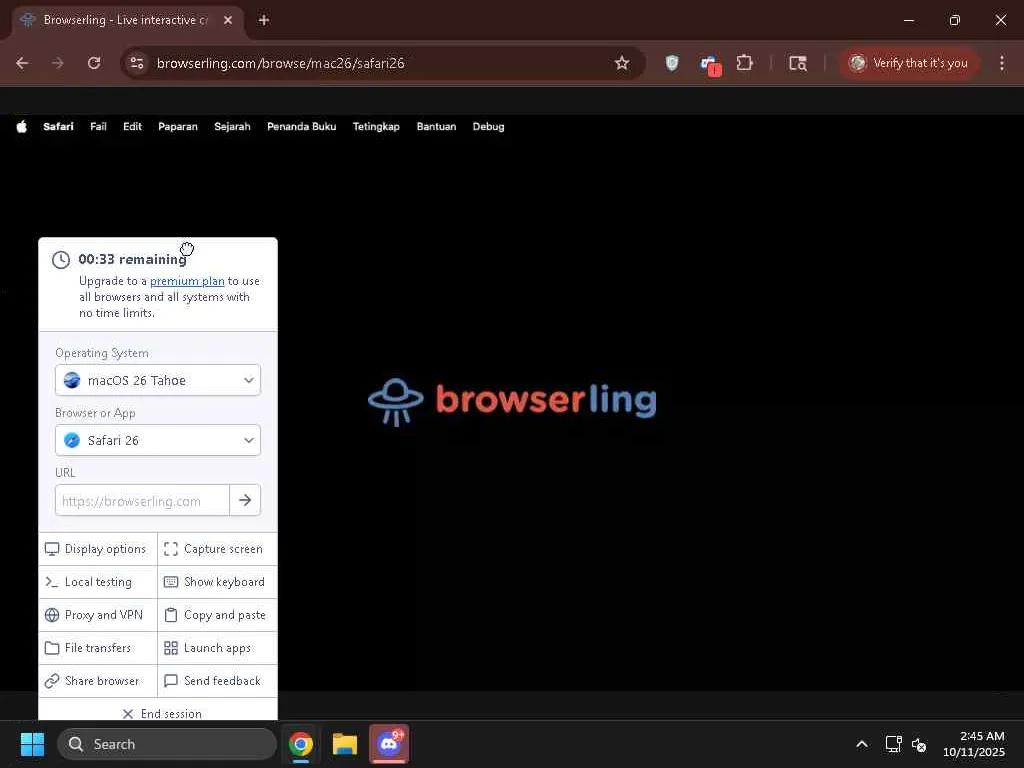Click the Browserling logo in the center
The height and width of the screenshot is (768, 1024).
coord(512,400)
